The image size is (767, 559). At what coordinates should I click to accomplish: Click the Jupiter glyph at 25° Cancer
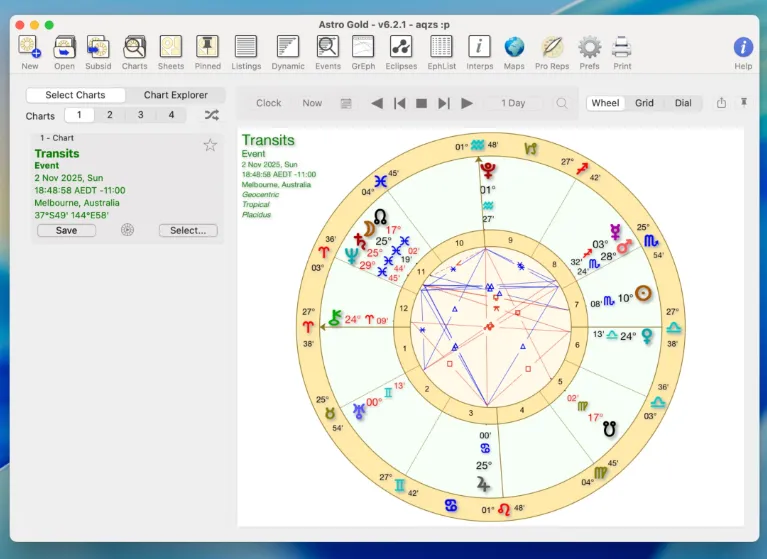(x=483, y=485)
